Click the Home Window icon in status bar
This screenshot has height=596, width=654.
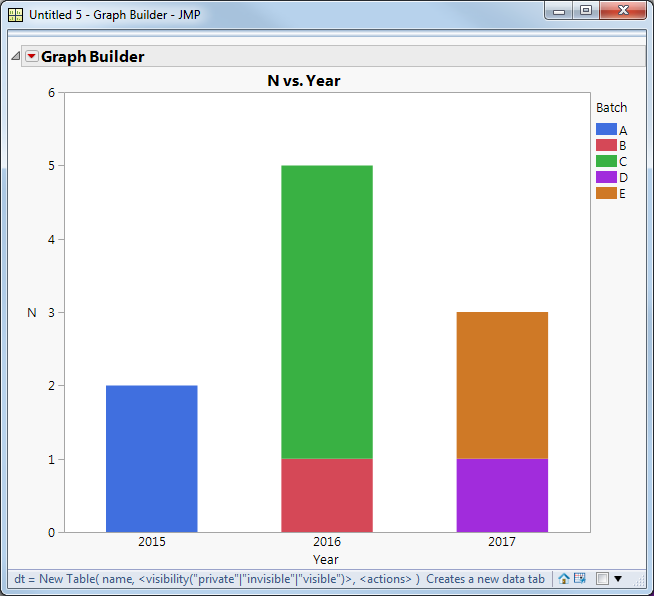point(564,579)
